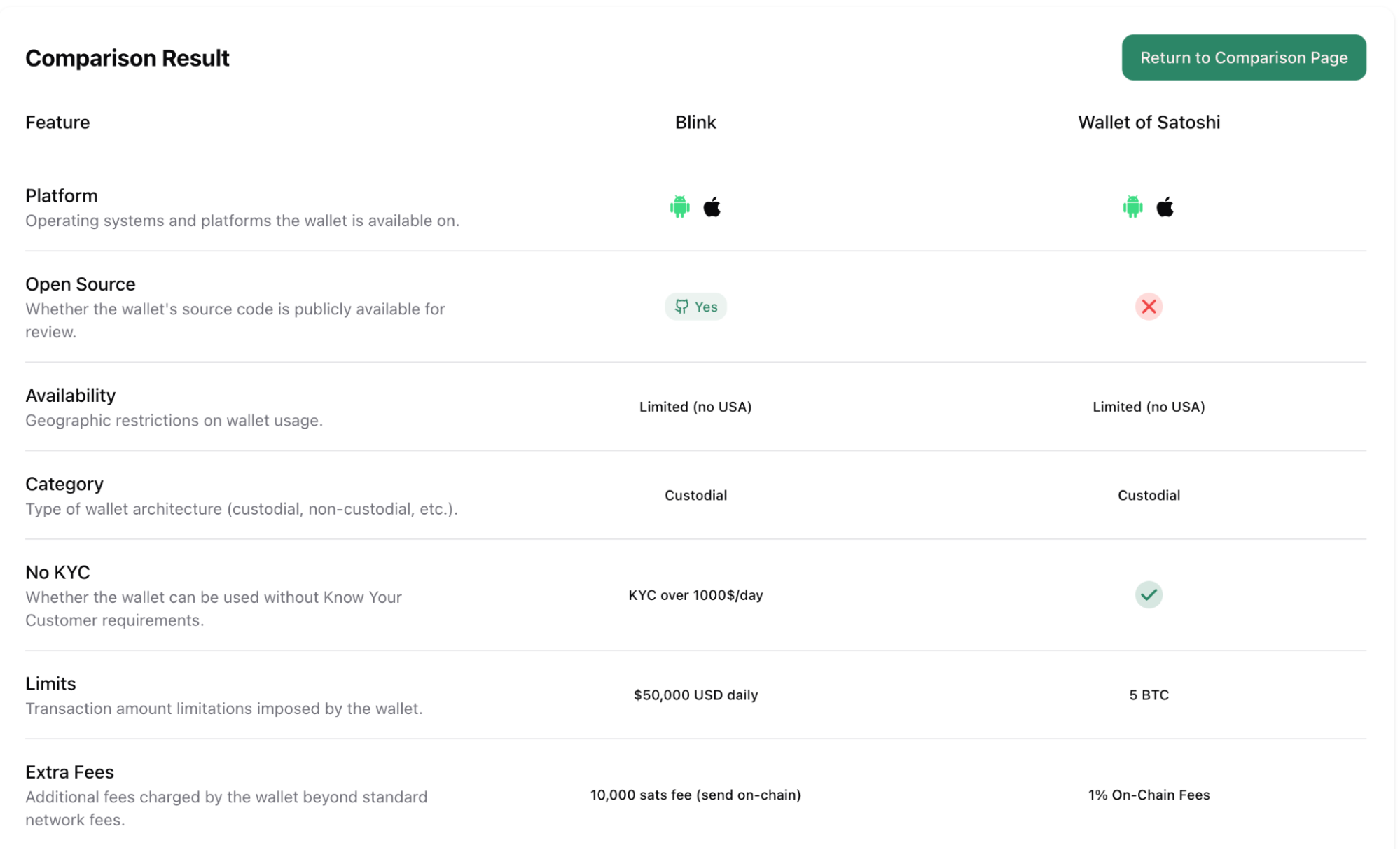
Task: Click Blink's 10,000 sats fee text
Action: 695,795
